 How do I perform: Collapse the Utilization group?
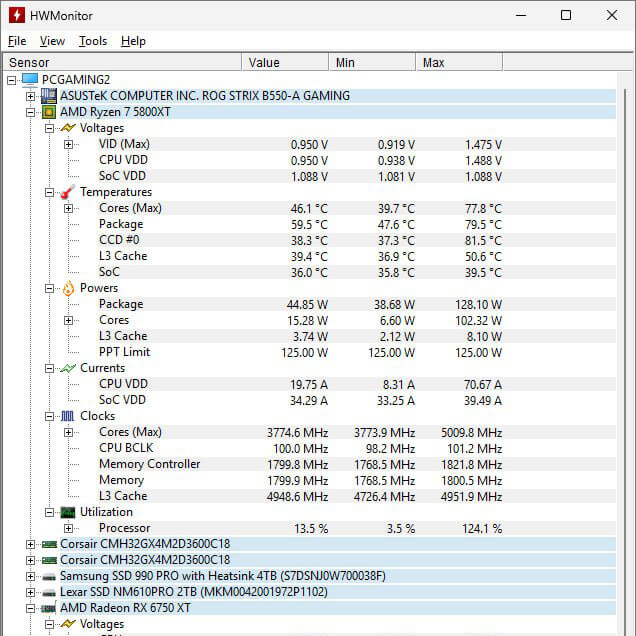(x=49, y=513)
